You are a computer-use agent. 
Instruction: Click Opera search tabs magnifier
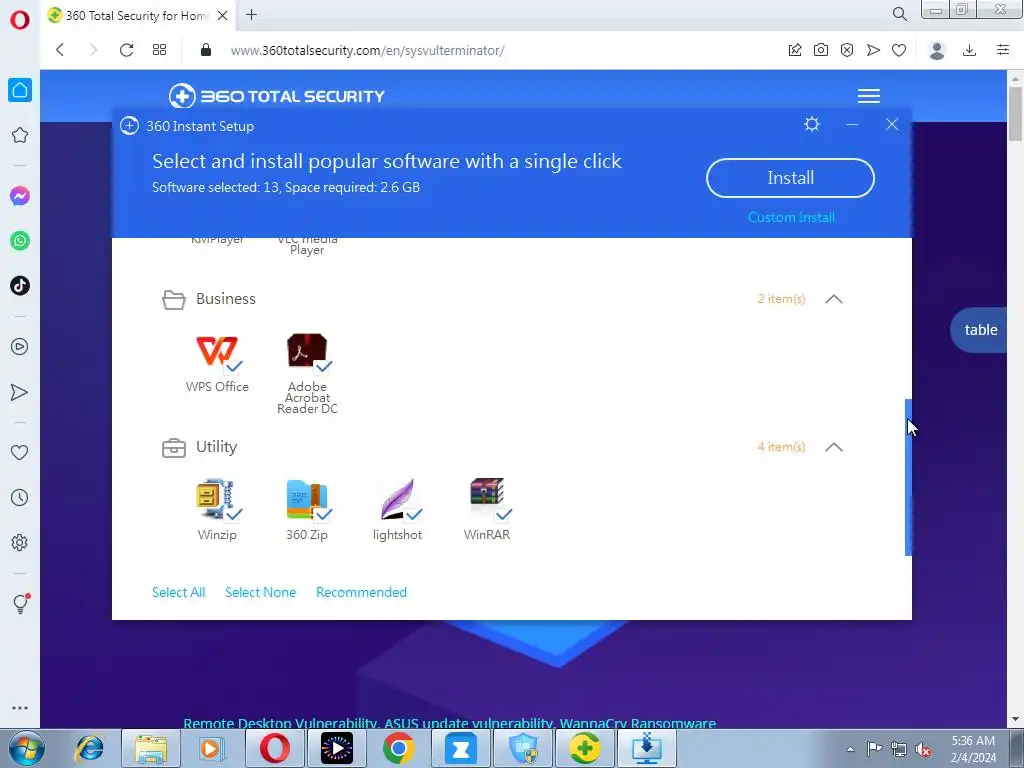click(899, 14)
